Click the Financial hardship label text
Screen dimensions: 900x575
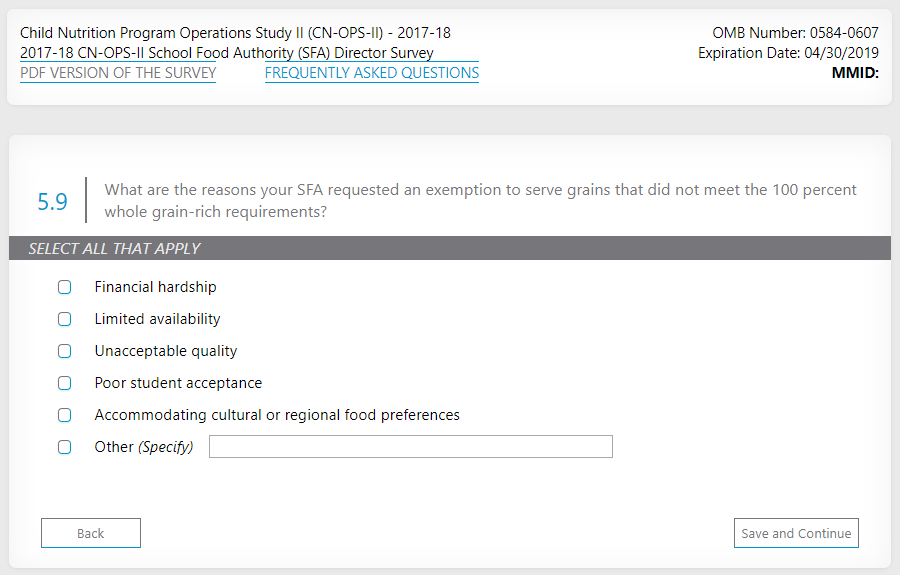coord(155,287)
